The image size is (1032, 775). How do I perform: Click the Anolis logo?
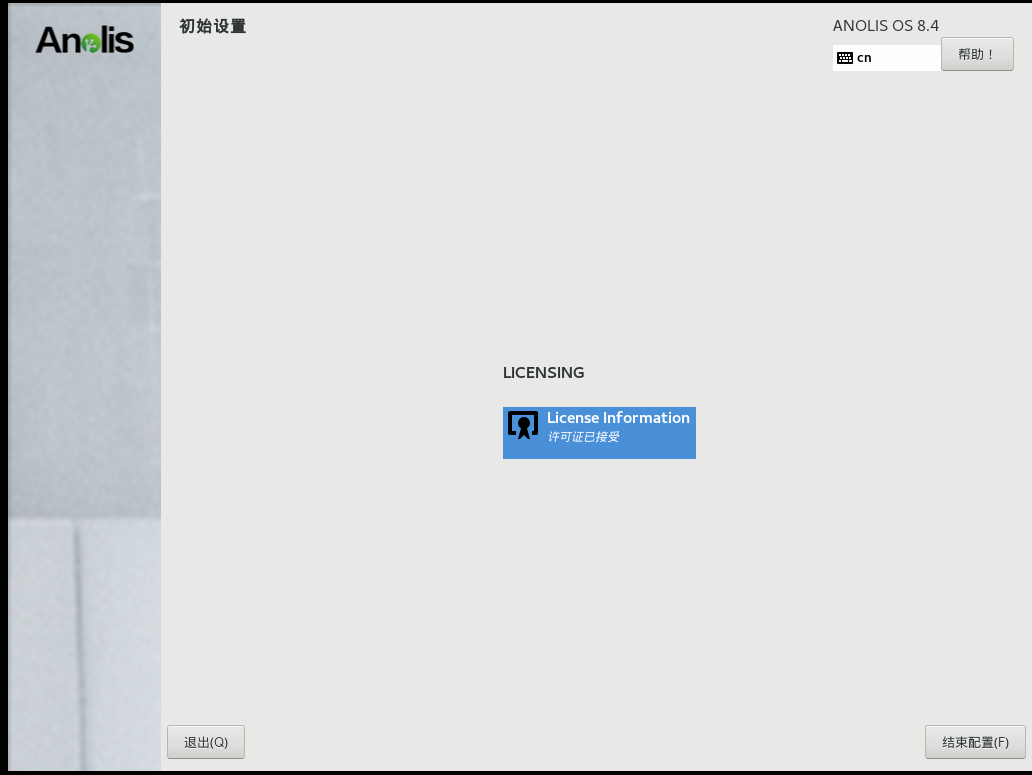point(85,40)
